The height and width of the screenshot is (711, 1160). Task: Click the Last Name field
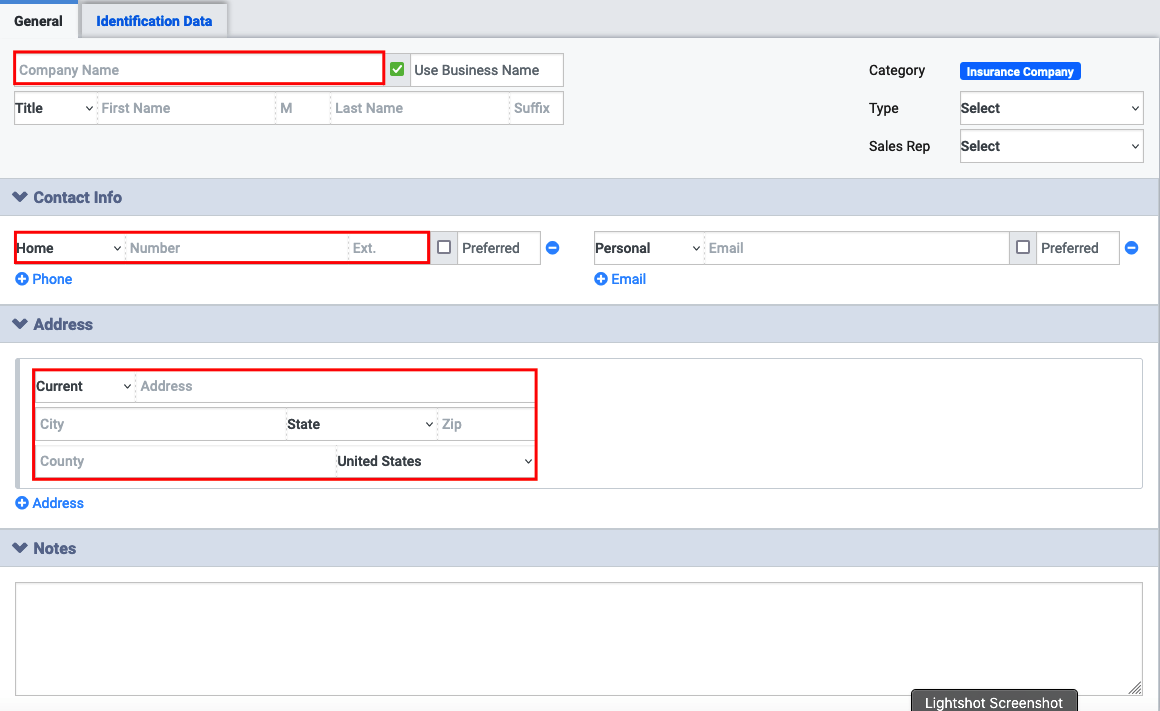pos(420,108)
